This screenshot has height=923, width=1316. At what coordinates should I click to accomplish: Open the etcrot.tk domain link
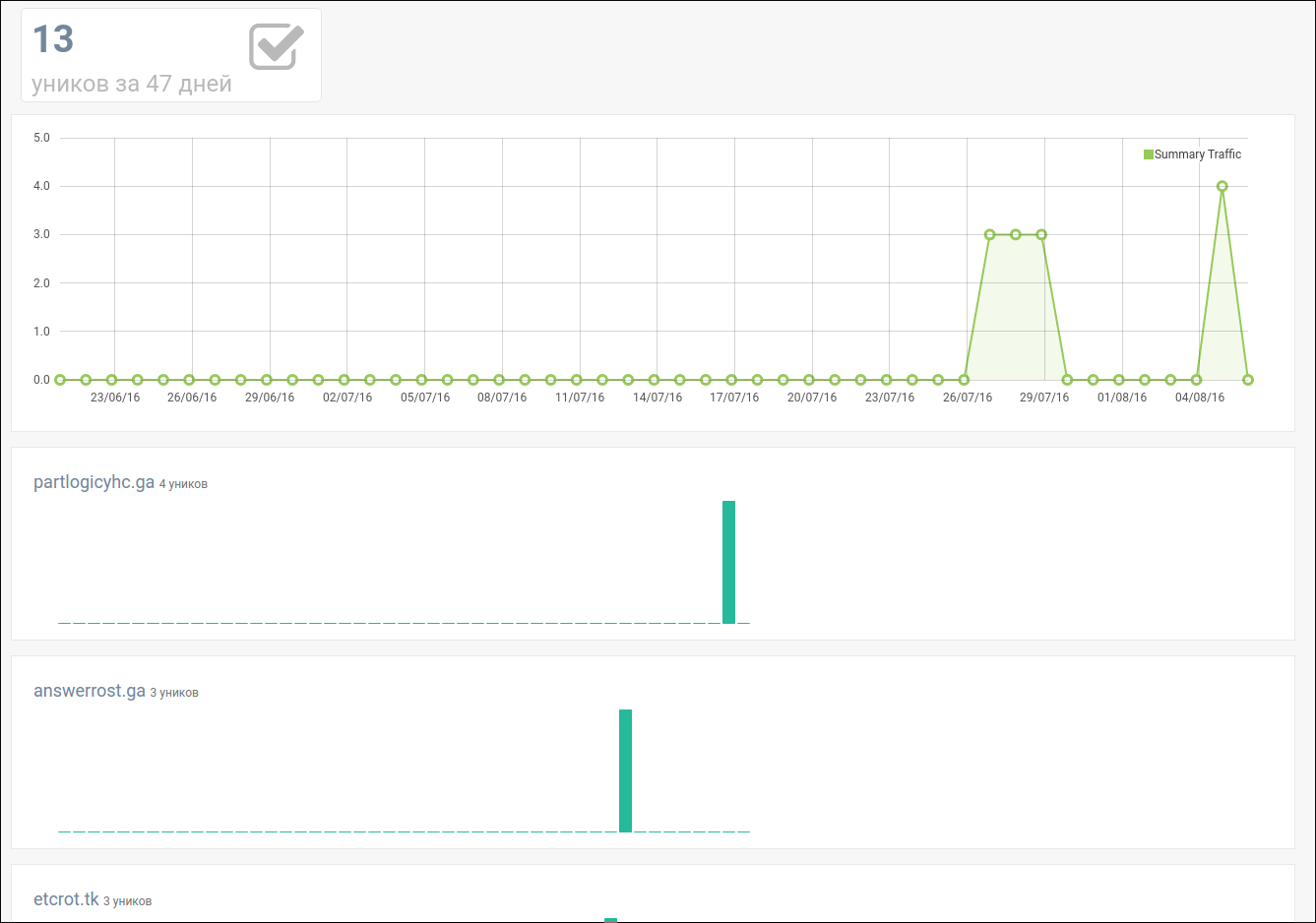tap(66, 899)
